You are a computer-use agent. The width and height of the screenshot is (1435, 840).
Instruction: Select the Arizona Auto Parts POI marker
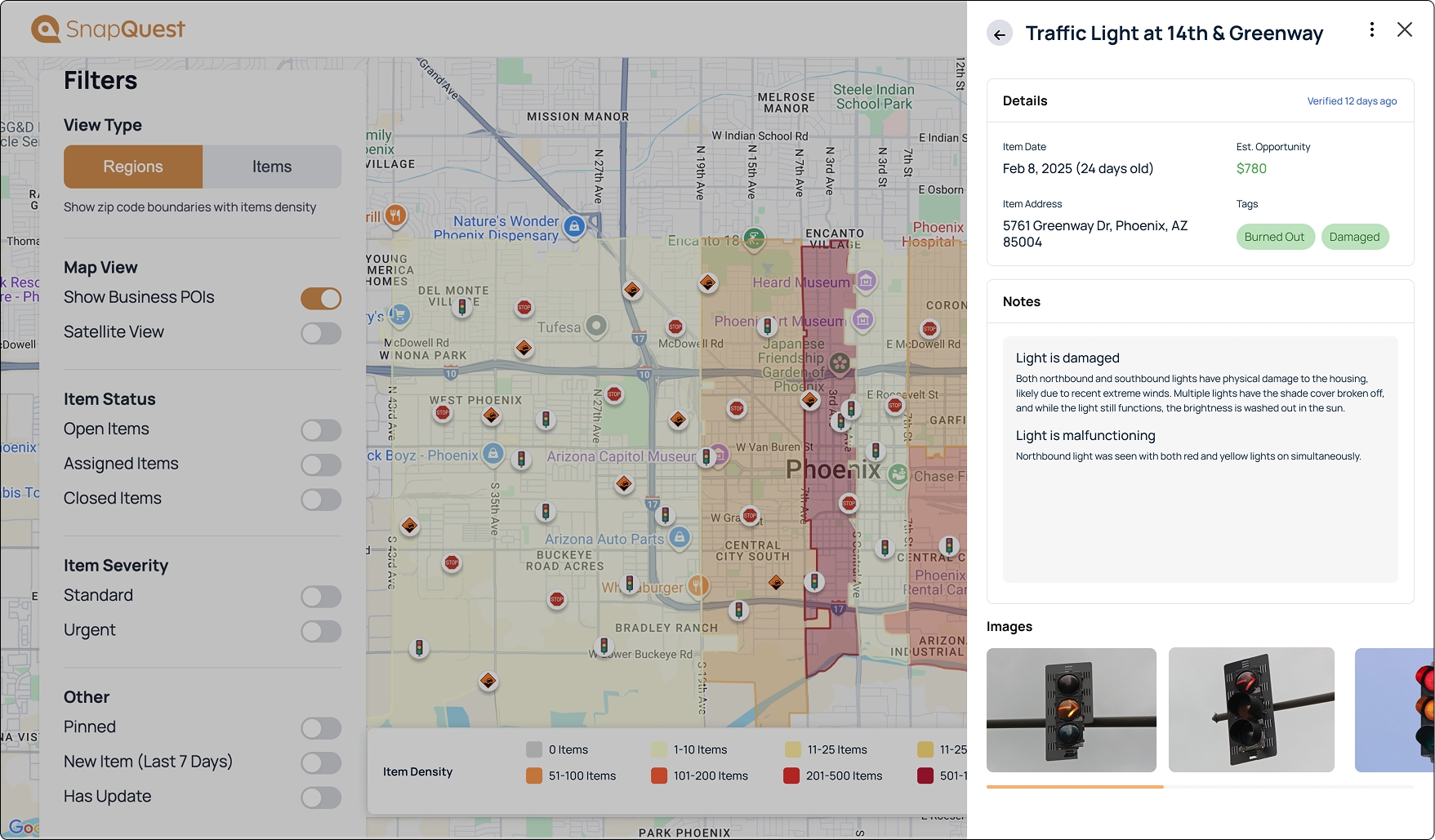[679, 537]
